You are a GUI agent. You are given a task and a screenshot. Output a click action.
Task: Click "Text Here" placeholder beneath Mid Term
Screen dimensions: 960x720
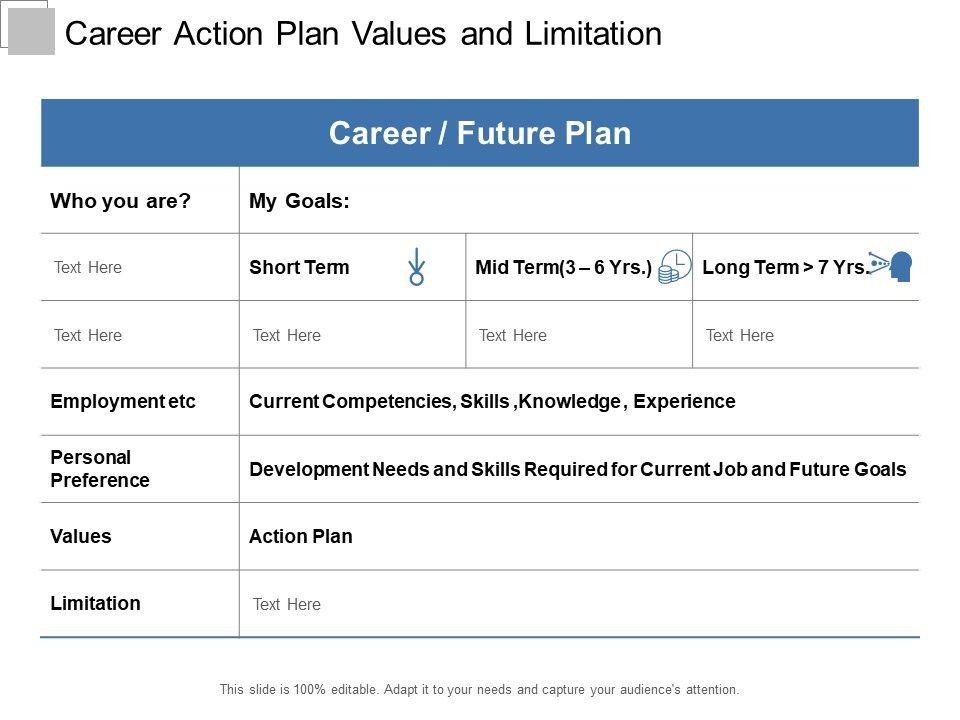[x=513, y=335]
